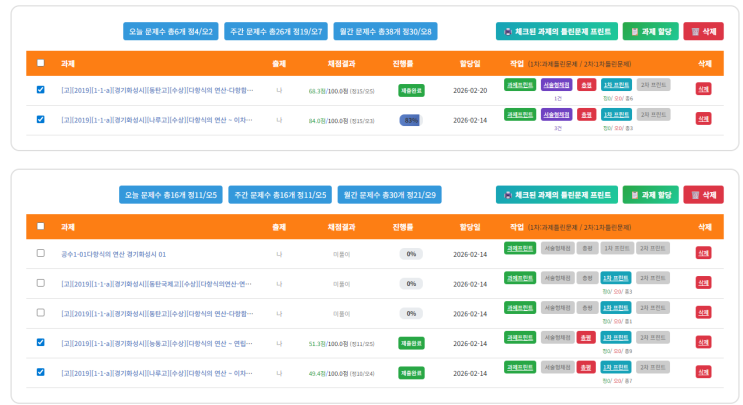Open 서술형채점 for the 84.0점 assignment
743x405 pixels.
[557, 115]
